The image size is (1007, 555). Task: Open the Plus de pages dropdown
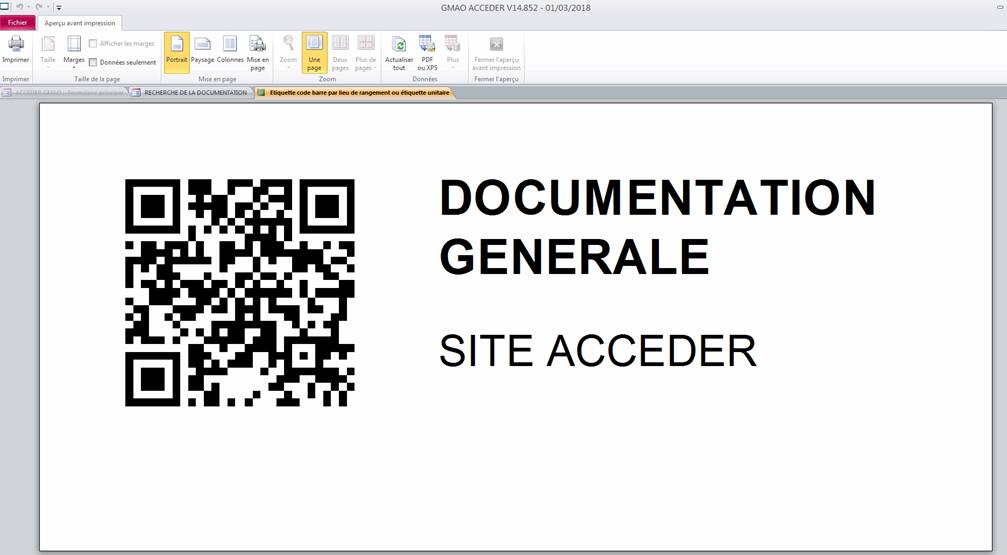(x=365, y=53)
